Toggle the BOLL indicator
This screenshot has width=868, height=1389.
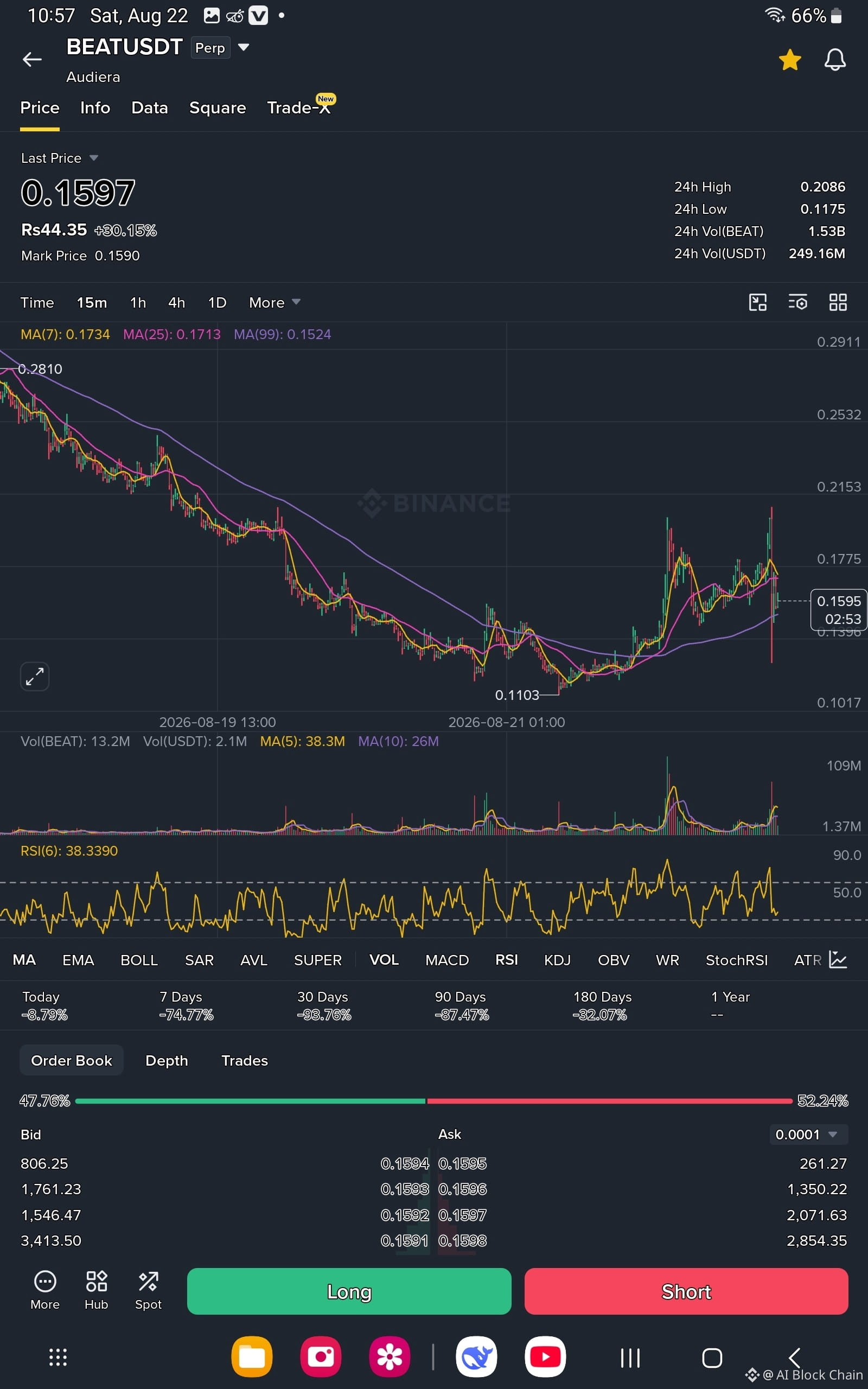pyautogui.click(x=139, y=960)
